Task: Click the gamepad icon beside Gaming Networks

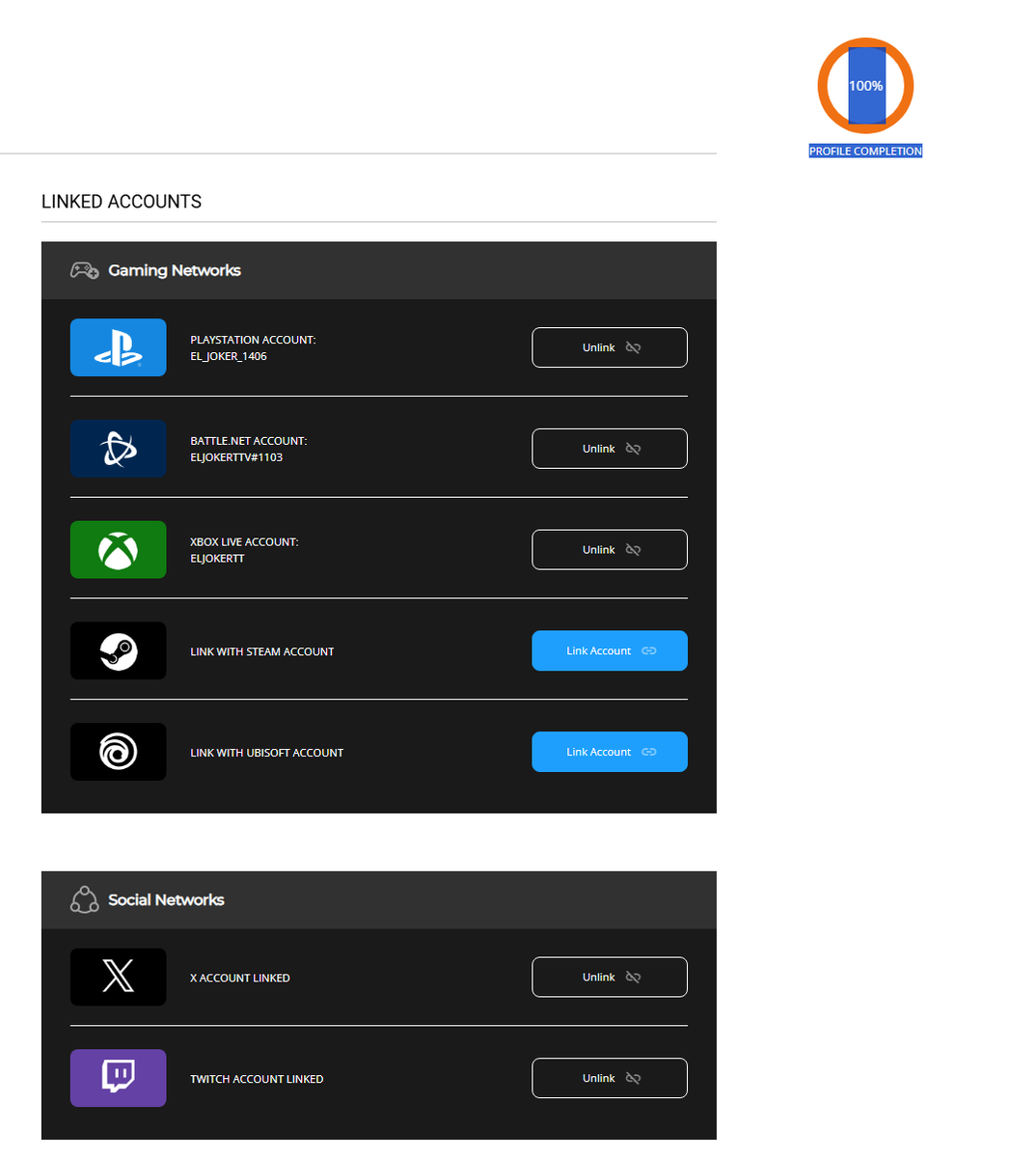Action: (85, 270)
